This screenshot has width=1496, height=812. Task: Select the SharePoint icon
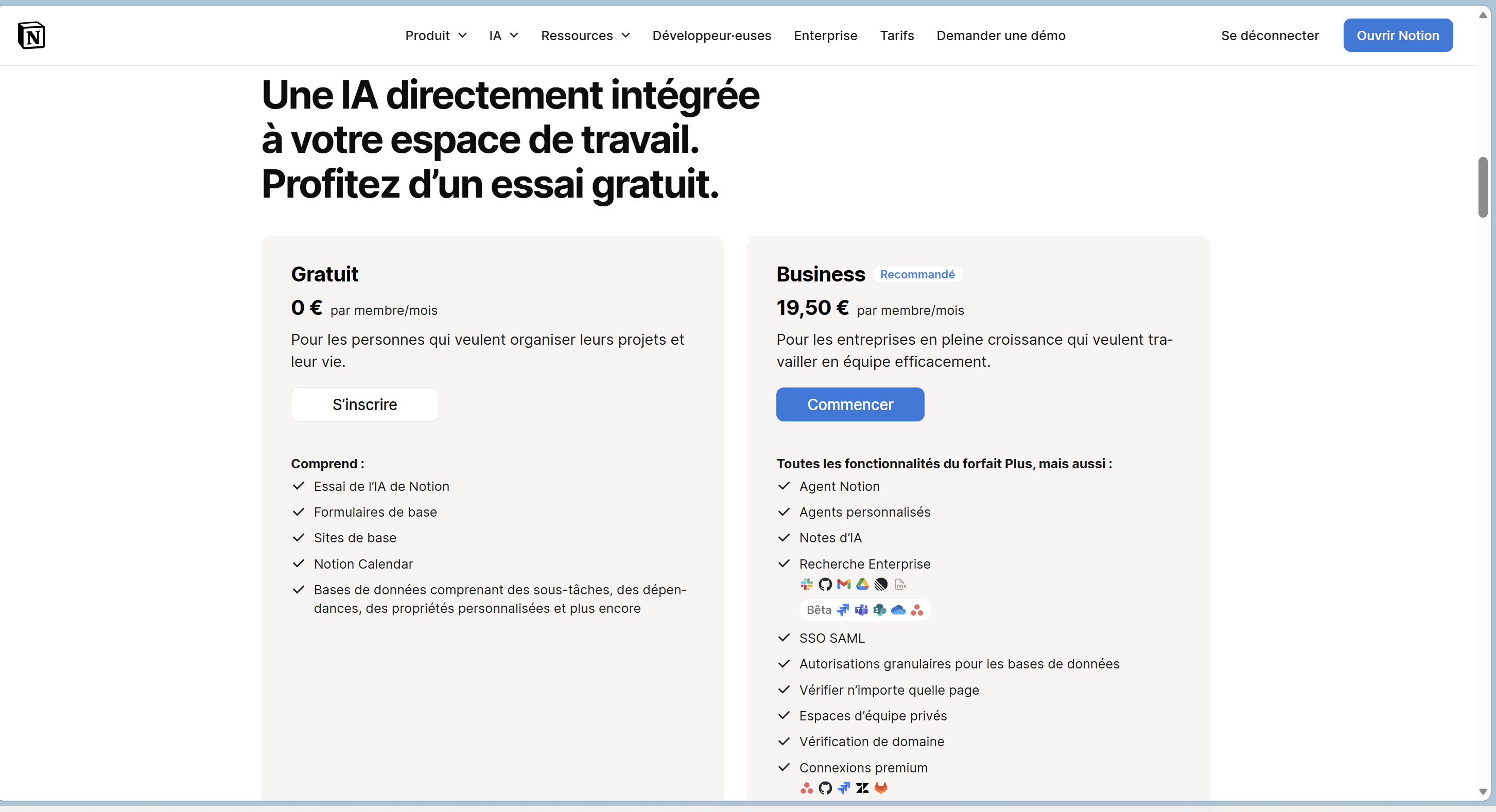click(880, 610)
